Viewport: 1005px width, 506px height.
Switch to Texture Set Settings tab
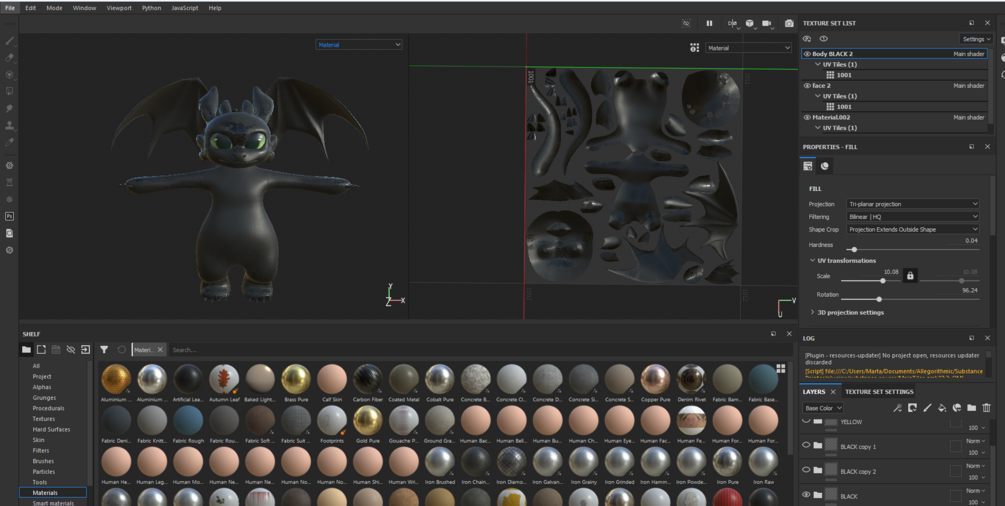[879, 392]
